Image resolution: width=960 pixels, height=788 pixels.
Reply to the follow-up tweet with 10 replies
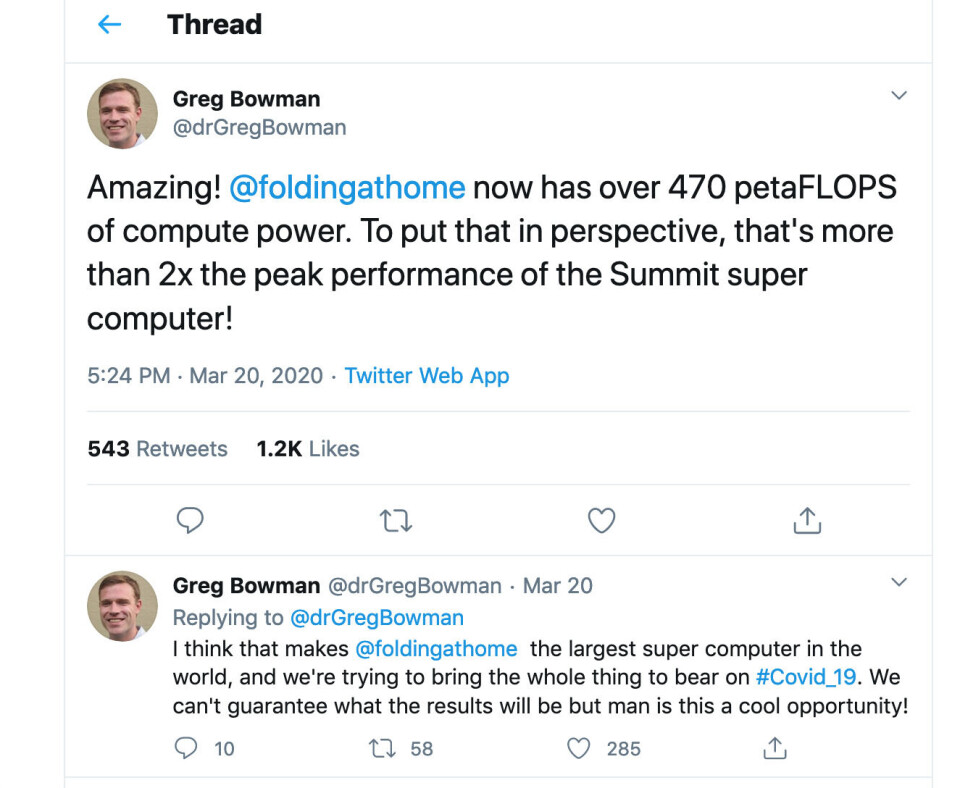point(187,748)
